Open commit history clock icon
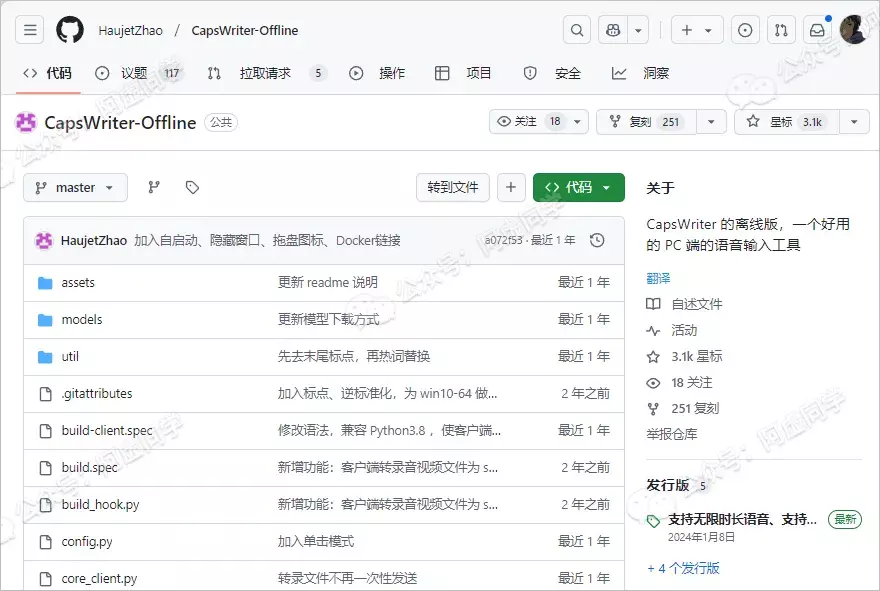This screenshot has width=880, height=591. tap(597, 240)
